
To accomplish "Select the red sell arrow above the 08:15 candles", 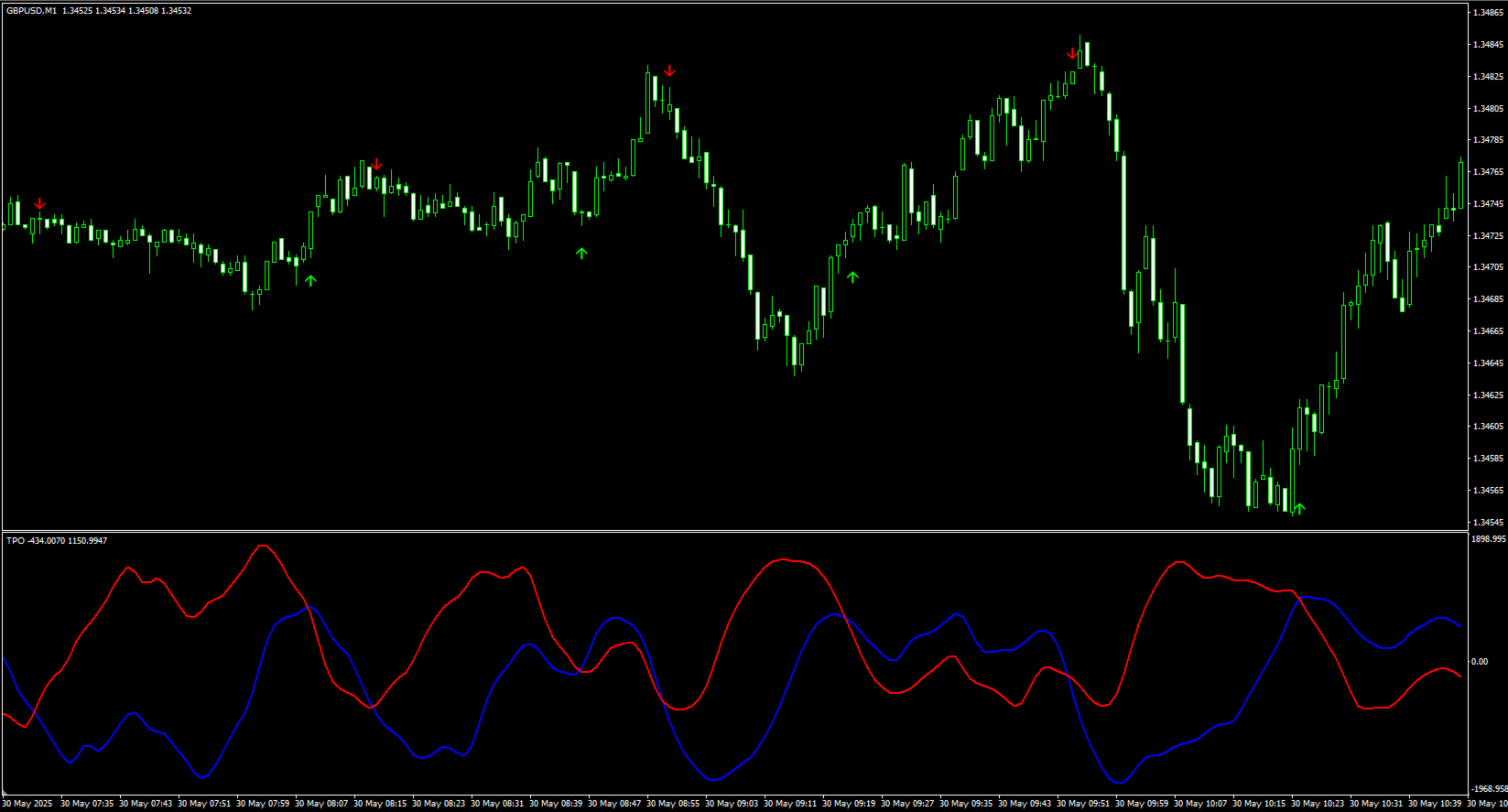I will tap(376, 165).
